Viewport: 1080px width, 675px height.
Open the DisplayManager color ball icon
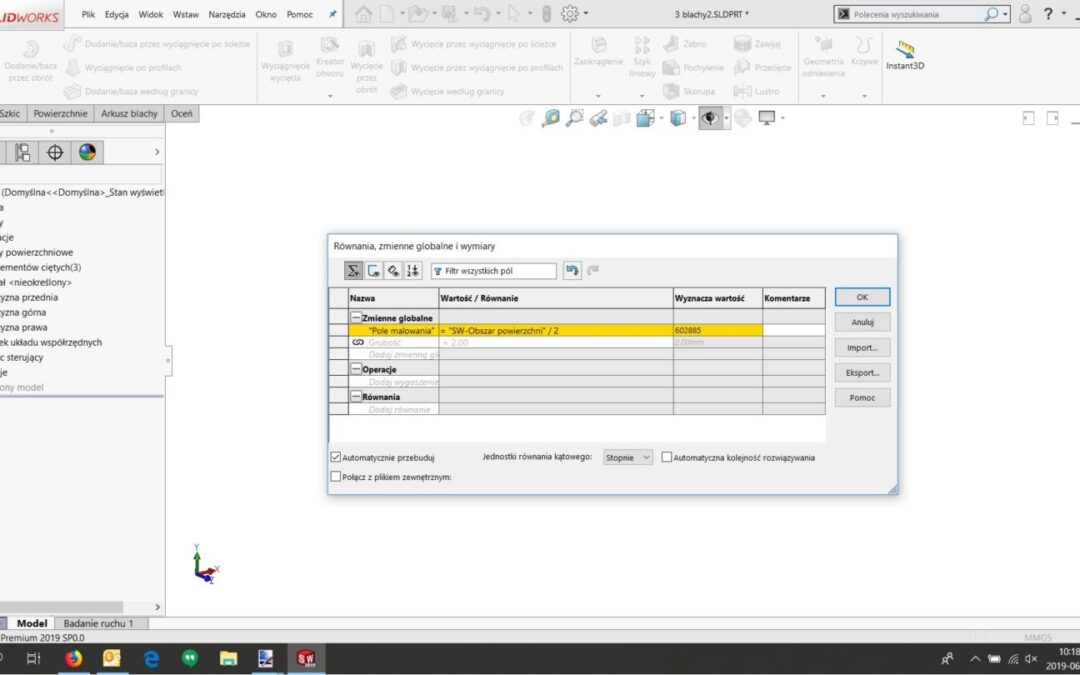pyautogui.click(x=87, y=152)
